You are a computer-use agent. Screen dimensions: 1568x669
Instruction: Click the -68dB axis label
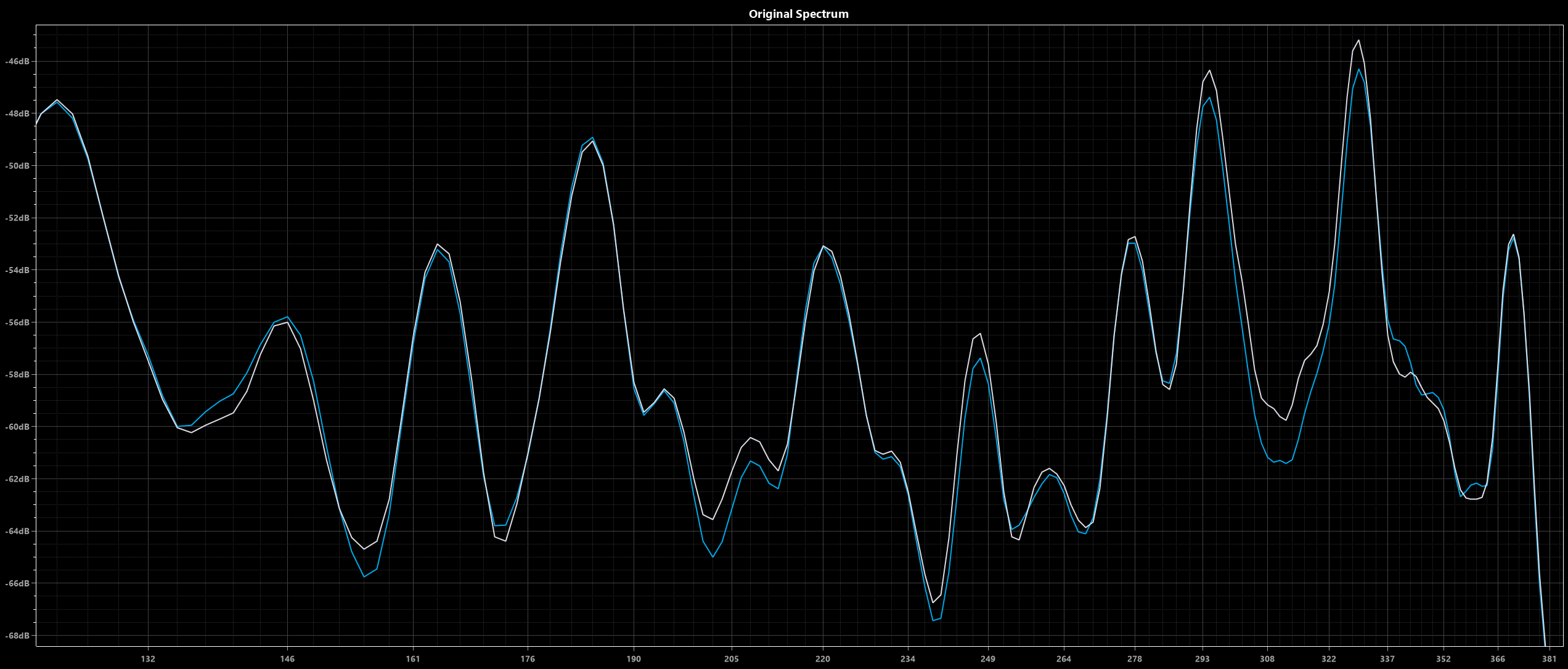point(17,636)
